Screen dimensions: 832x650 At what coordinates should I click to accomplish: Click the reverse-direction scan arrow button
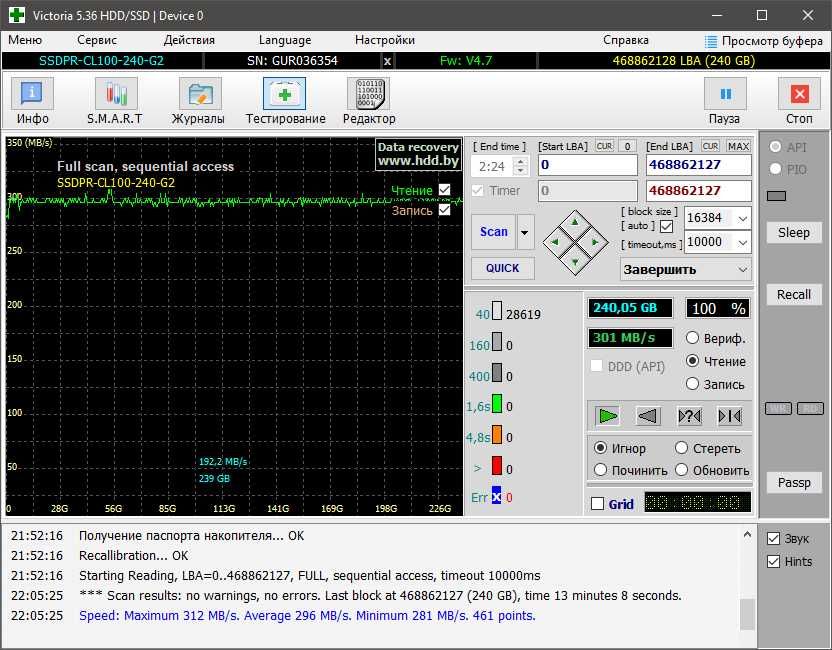(x=648, y=416)
